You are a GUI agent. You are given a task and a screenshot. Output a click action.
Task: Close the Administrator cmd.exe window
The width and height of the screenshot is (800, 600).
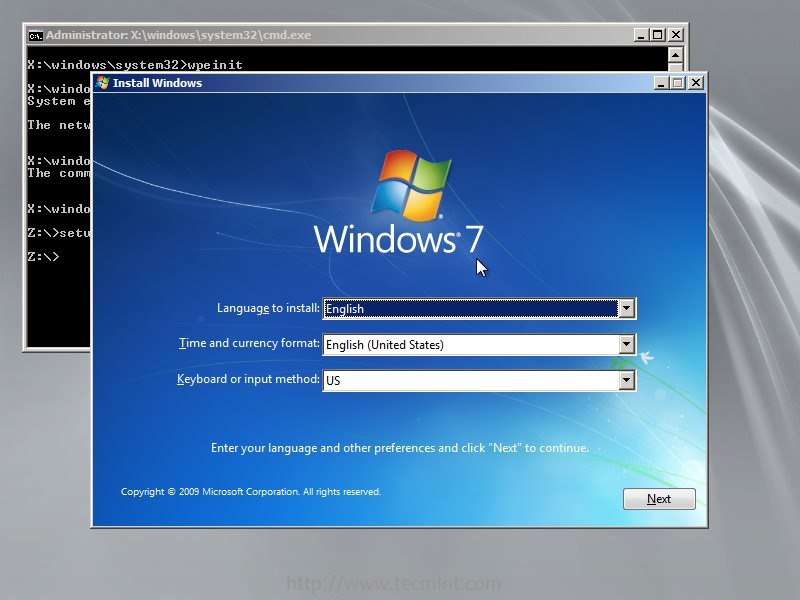675,35
